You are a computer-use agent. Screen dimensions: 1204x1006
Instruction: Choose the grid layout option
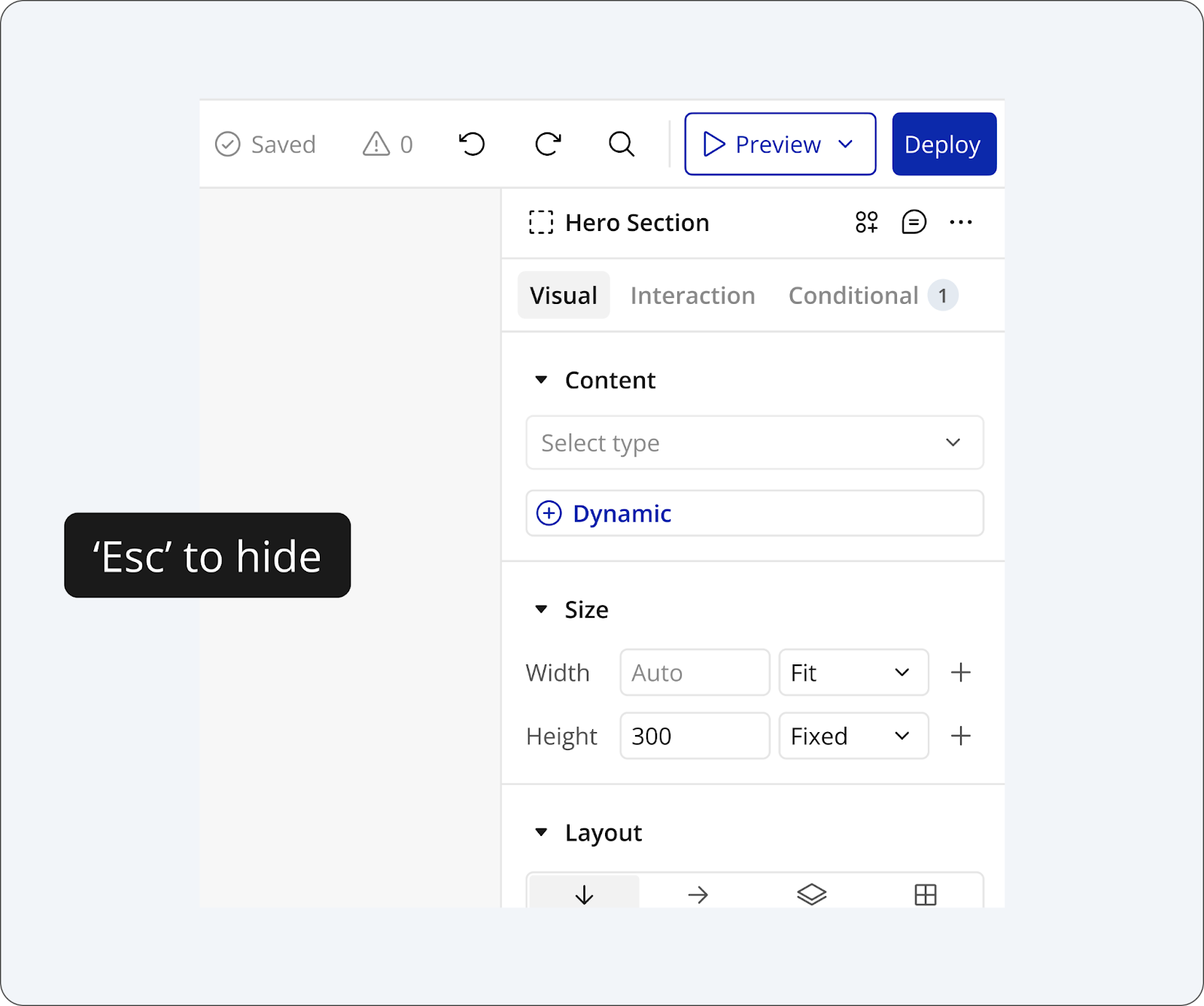tap(926, 894)
